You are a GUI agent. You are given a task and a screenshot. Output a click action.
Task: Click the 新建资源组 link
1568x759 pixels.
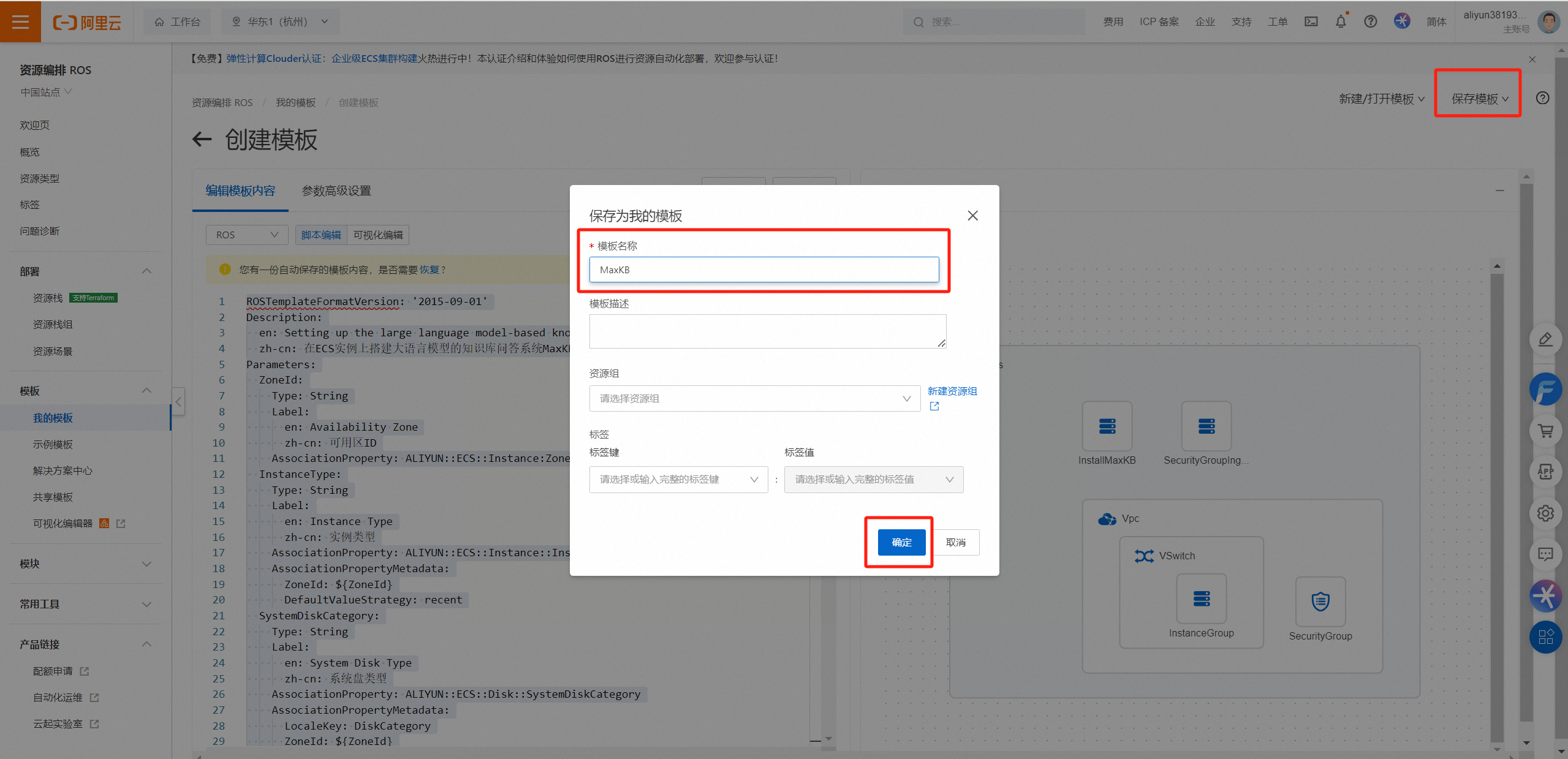pos(952,391)
